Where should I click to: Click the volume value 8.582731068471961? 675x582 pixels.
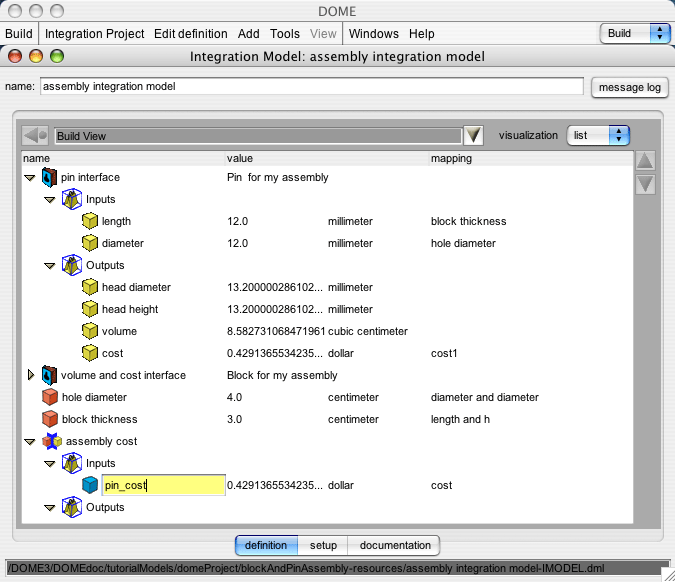276,331
